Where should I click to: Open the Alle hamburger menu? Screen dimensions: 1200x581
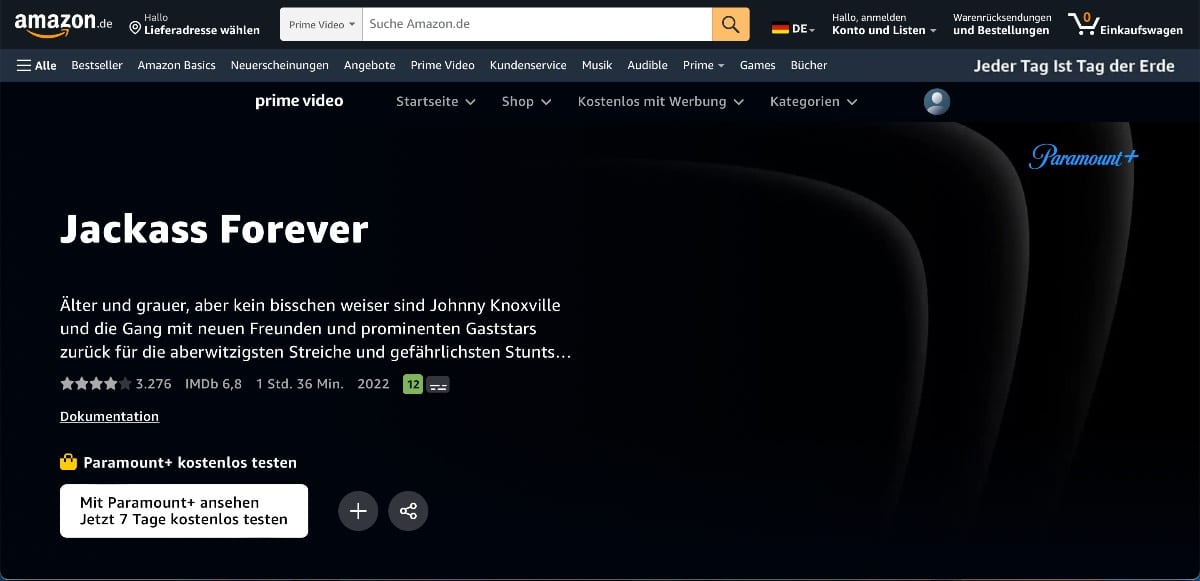(37, 65)
